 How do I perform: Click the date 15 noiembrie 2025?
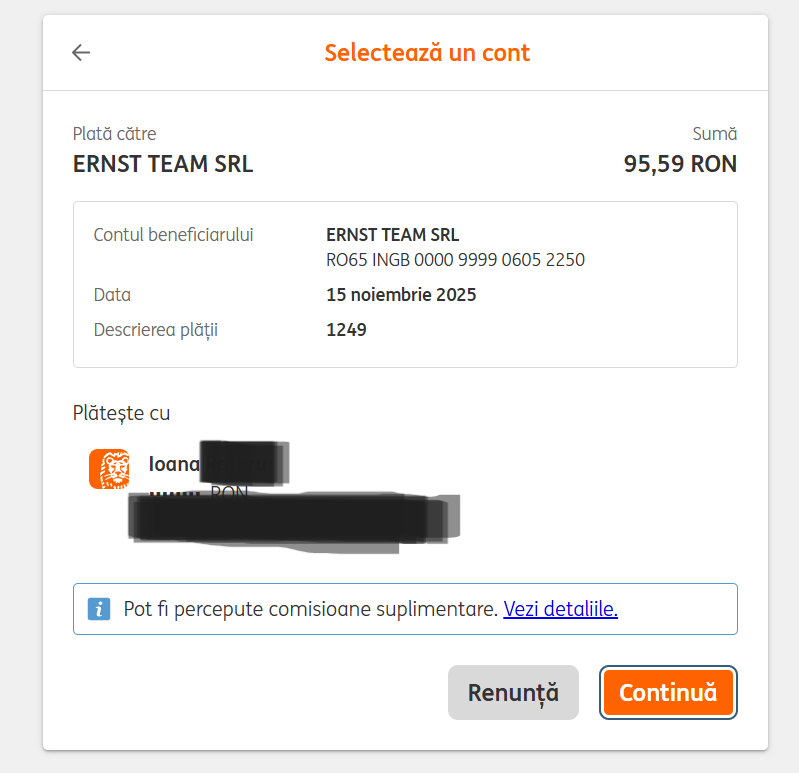click(401, 295)
